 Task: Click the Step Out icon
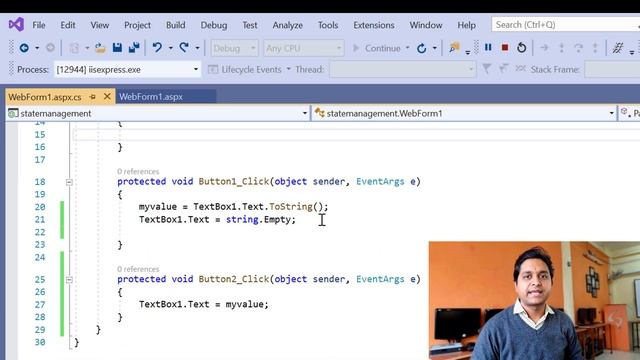point(595,48)
